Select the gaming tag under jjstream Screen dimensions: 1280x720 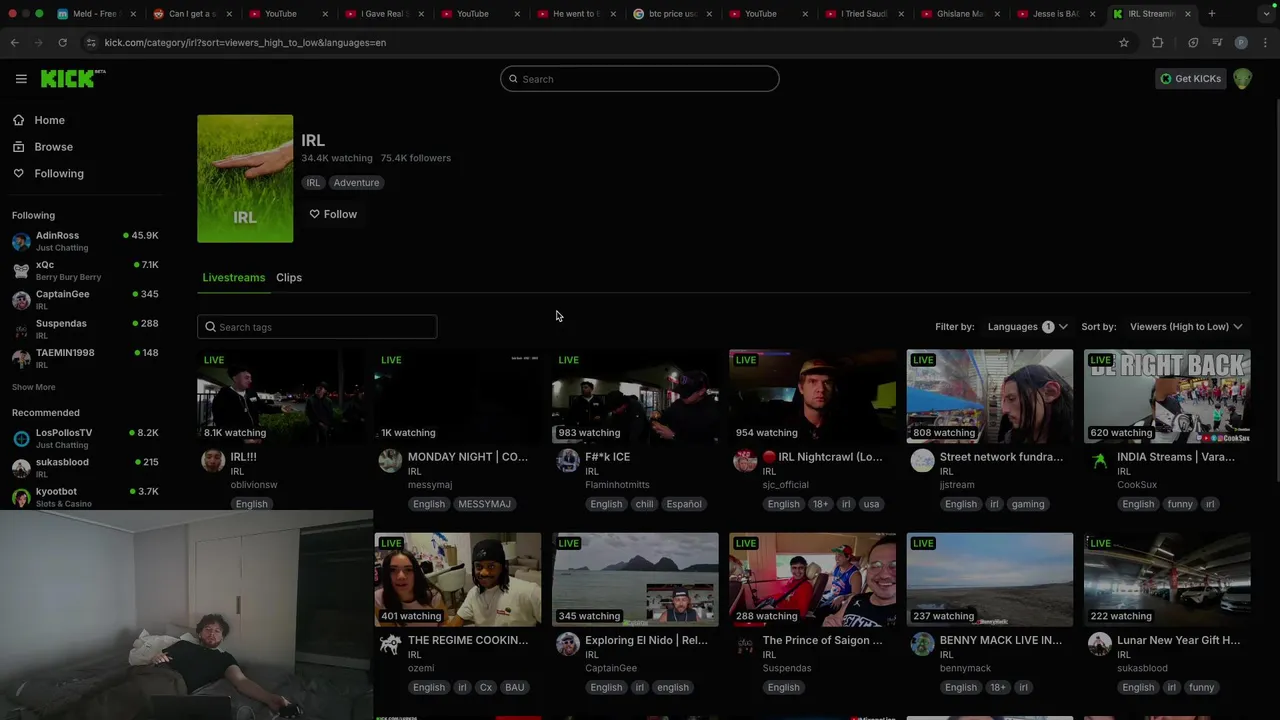tap(1027, 504)
